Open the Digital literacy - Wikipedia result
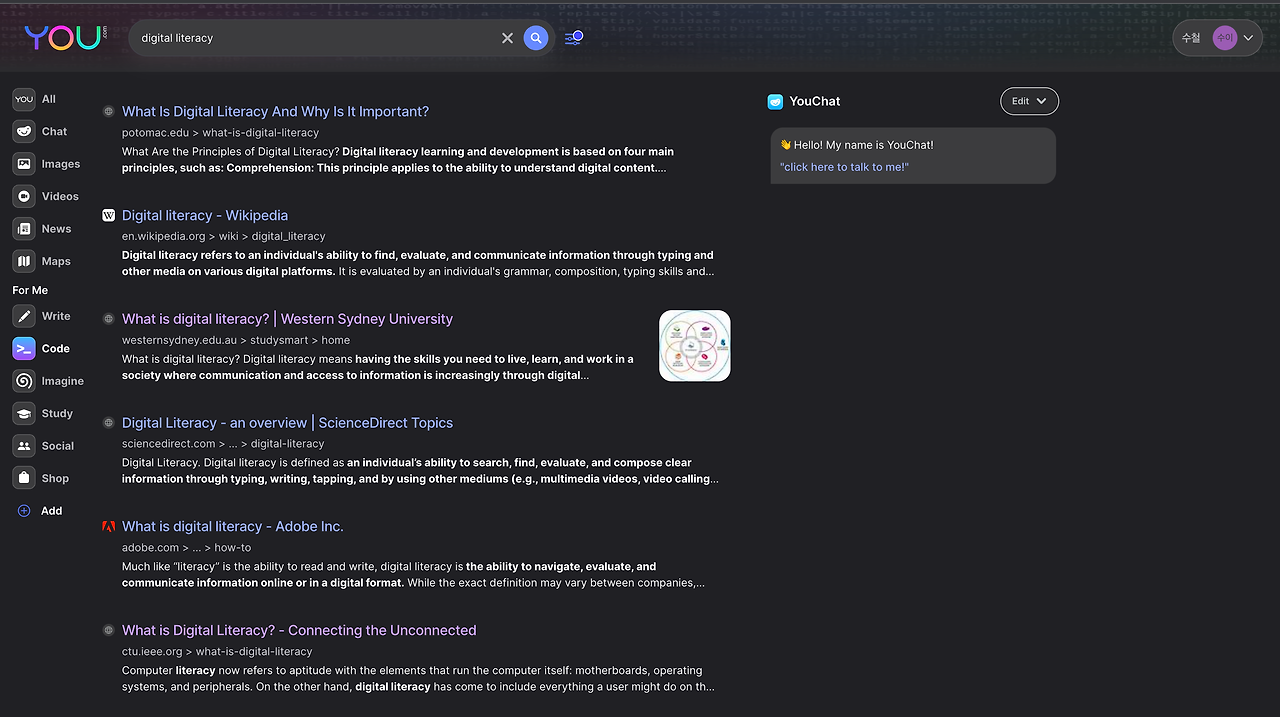This screenshot has width=1280, height=717. [x=205, y=215]
